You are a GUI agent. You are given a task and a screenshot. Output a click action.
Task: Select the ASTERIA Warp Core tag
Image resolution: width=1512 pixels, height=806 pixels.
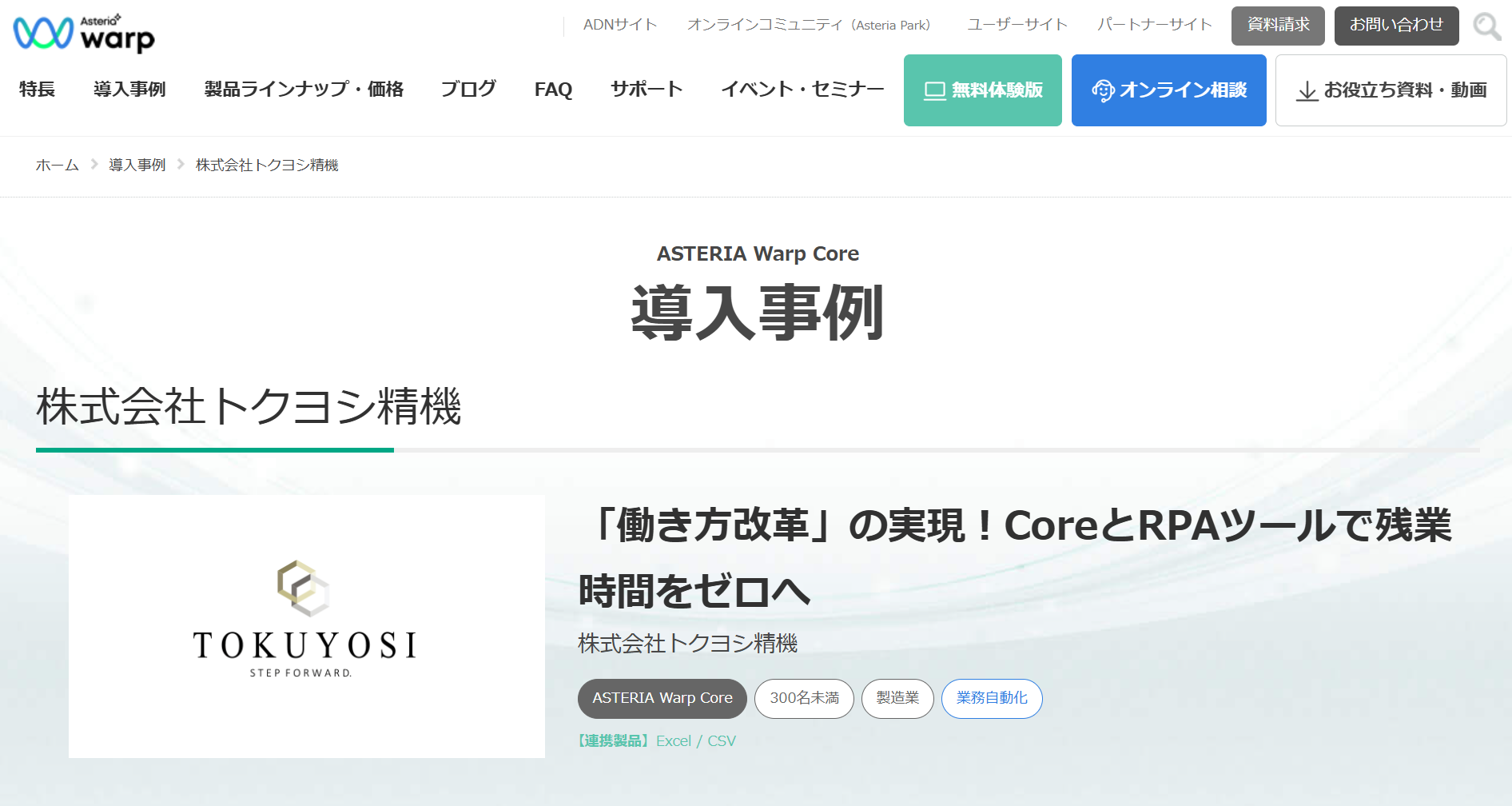[662, 698]
